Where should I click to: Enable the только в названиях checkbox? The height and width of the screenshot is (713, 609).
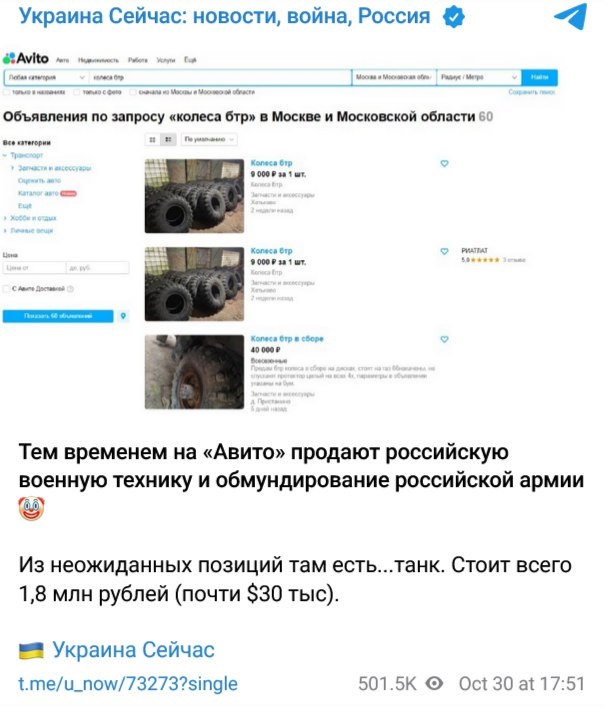click(x=6, y=92)
